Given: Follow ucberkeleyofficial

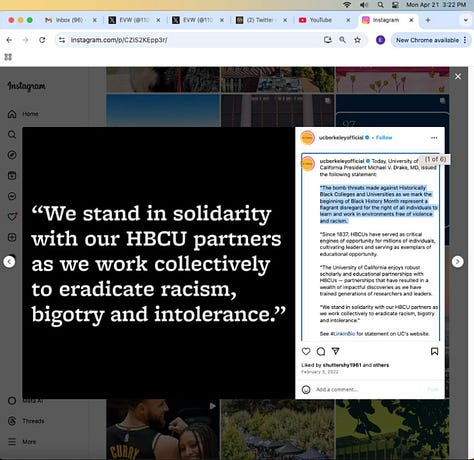Looking at the screenshot, I should coord(384,137).
